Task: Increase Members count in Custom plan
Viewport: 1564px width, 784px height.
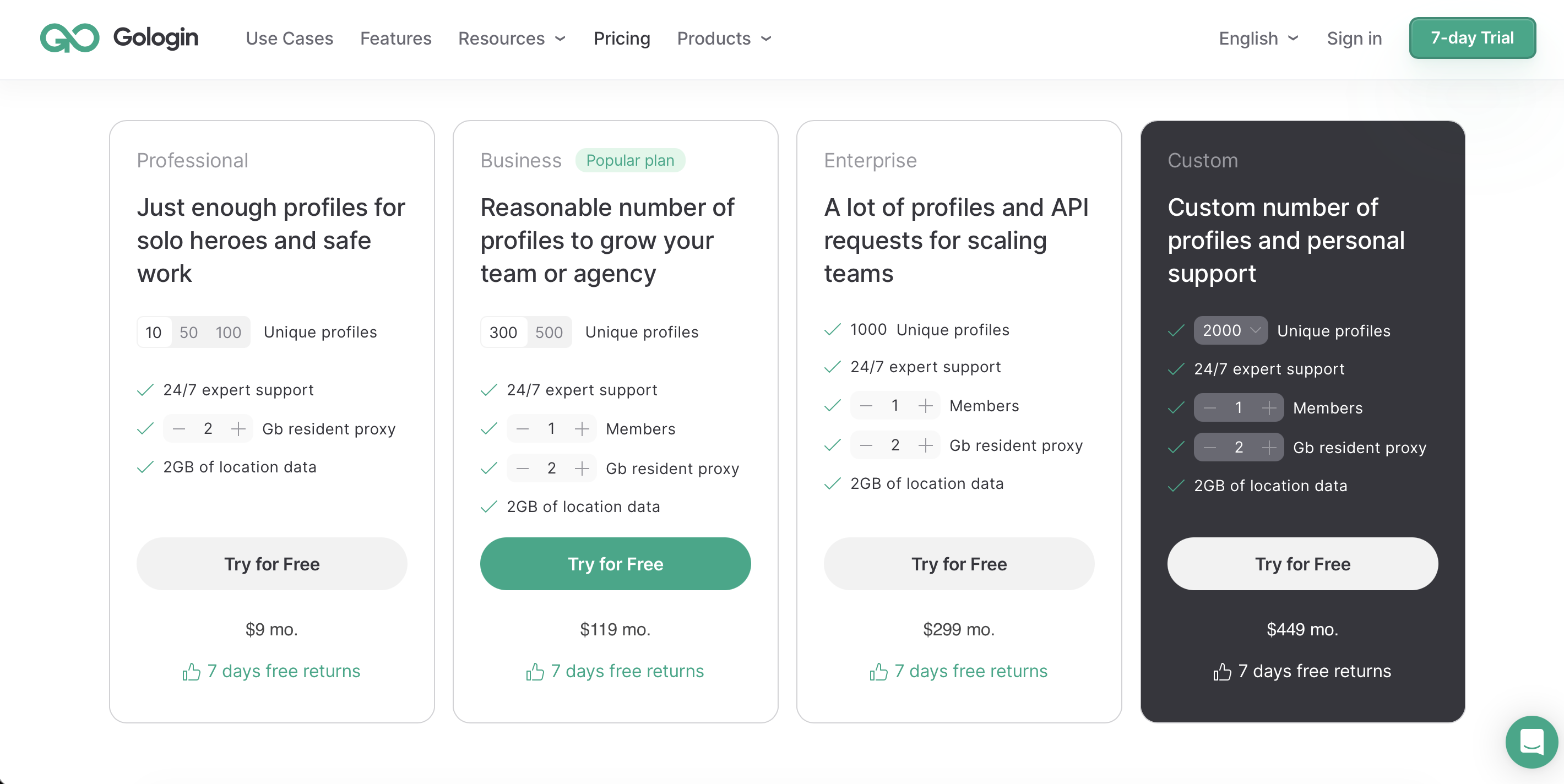Action: 1268,408
